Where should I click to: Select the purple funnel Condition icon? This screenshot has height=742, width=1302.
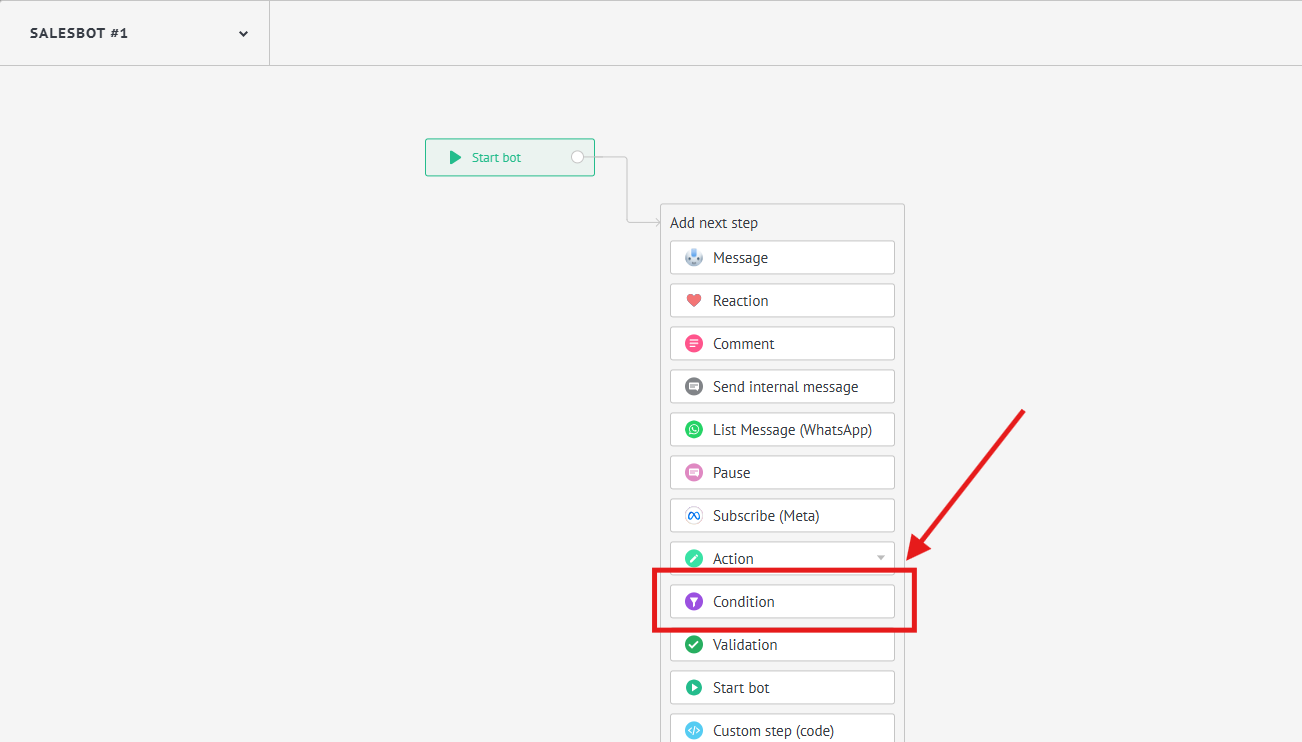coord(693,602)
